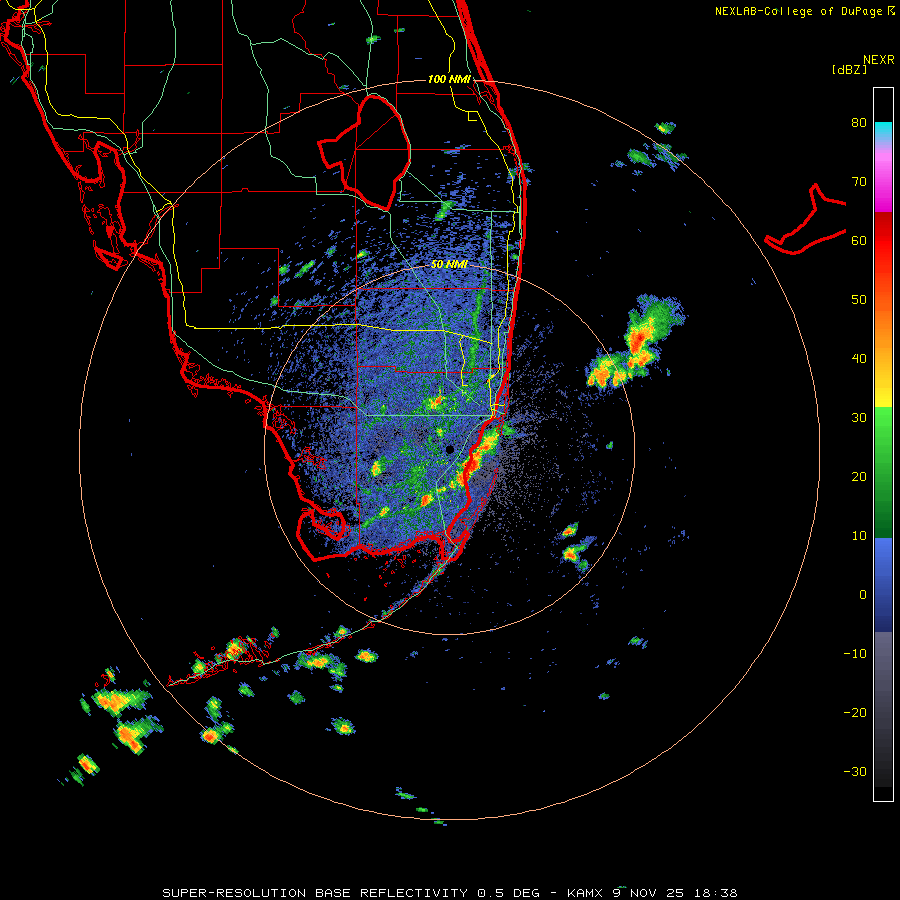Click the 60 value on the dBZ scale
The image size is (900, 900).
(859, 240)
